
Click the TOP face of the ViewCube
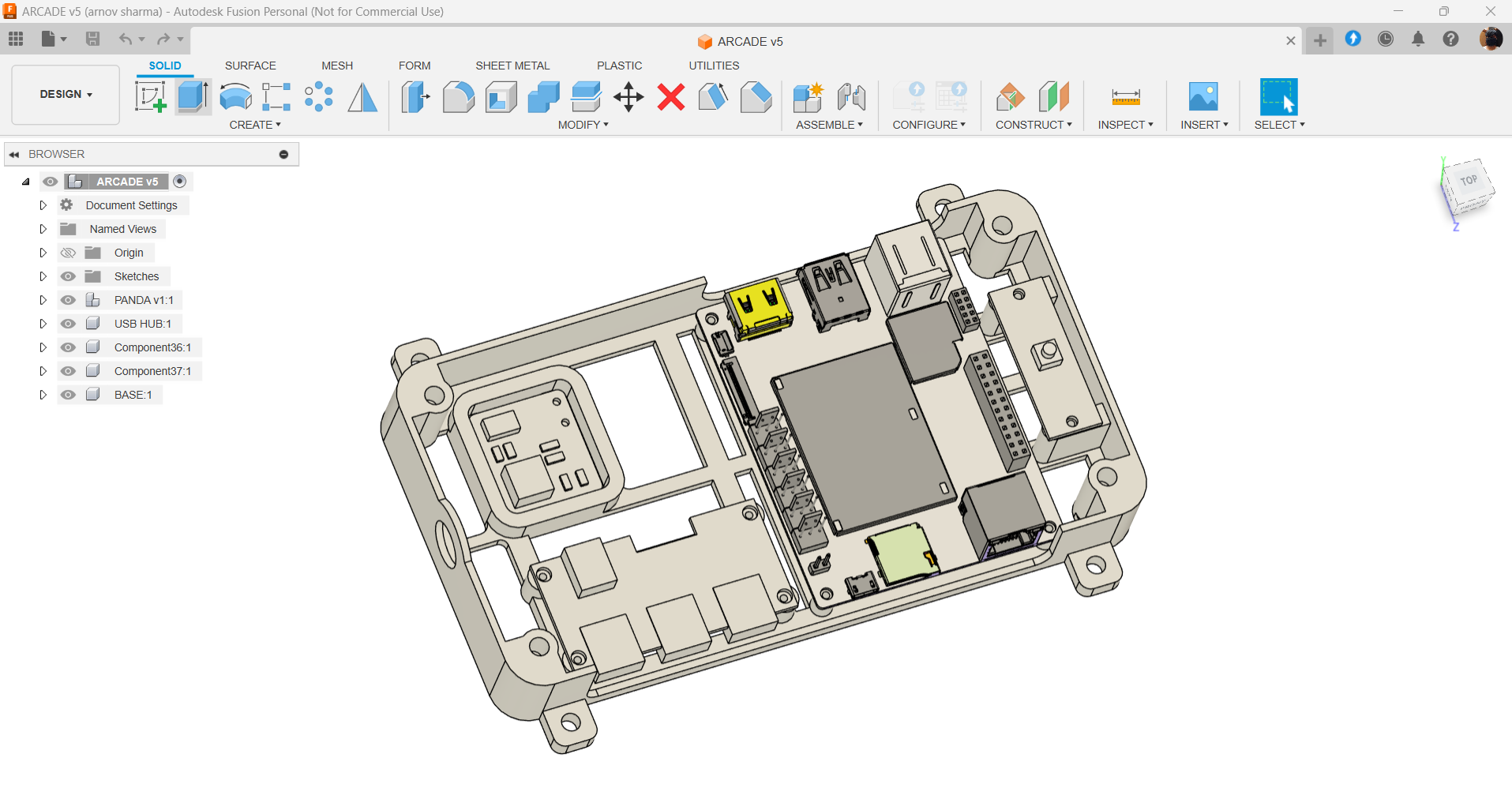click(x=1468, y=181)
